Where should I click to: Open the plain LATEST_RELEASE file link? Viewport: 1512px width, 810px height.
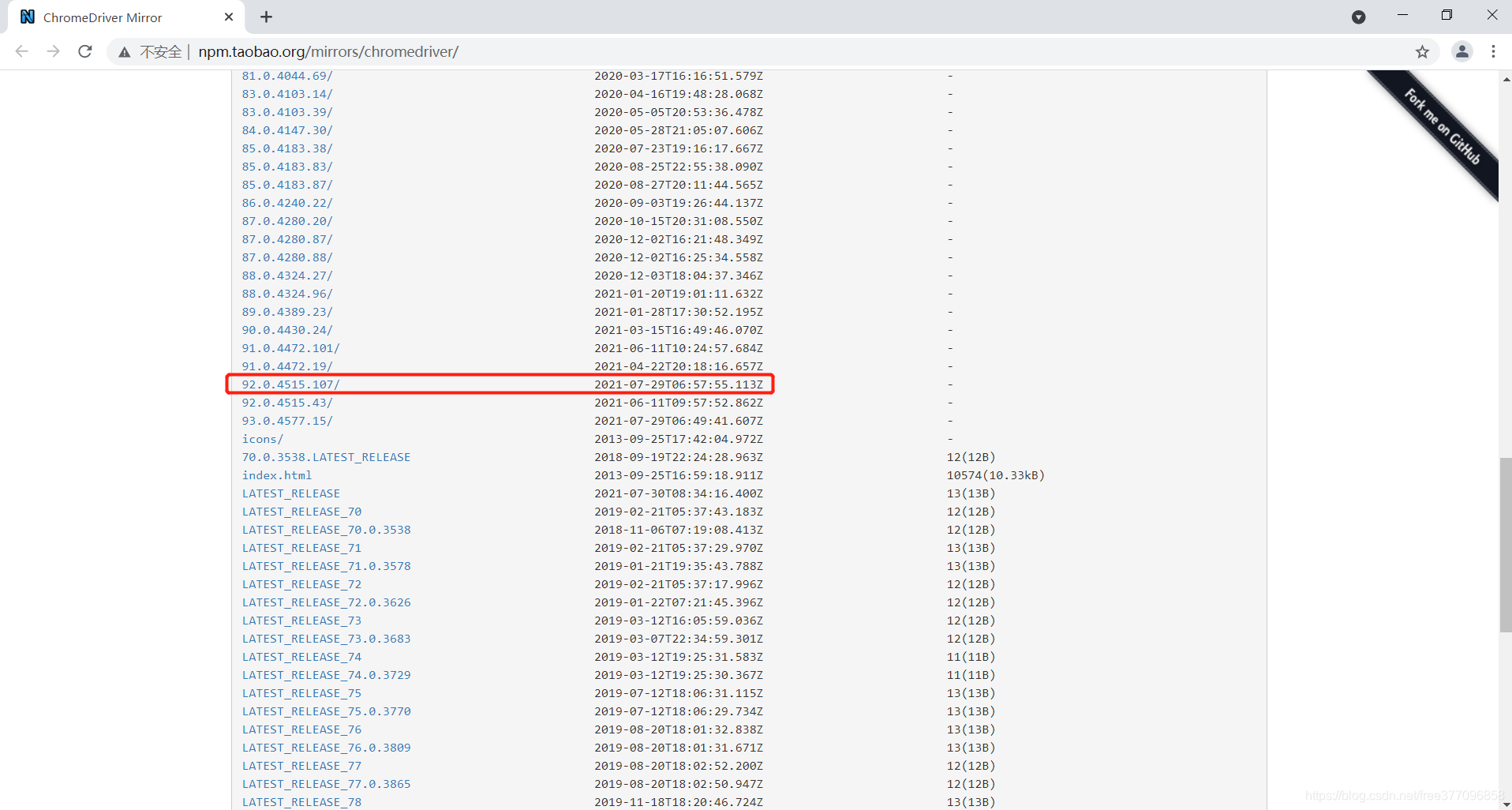291,493
